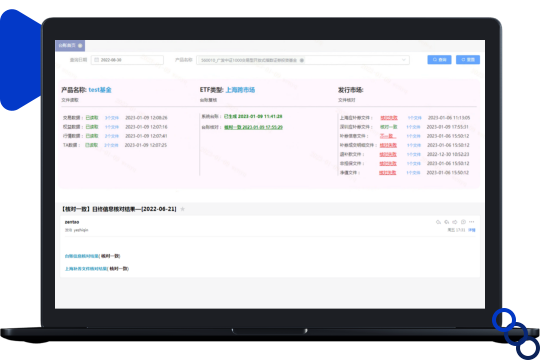The image size is (540, 360).
Task: Click the reply icon in email header
Action: (438, 222)
